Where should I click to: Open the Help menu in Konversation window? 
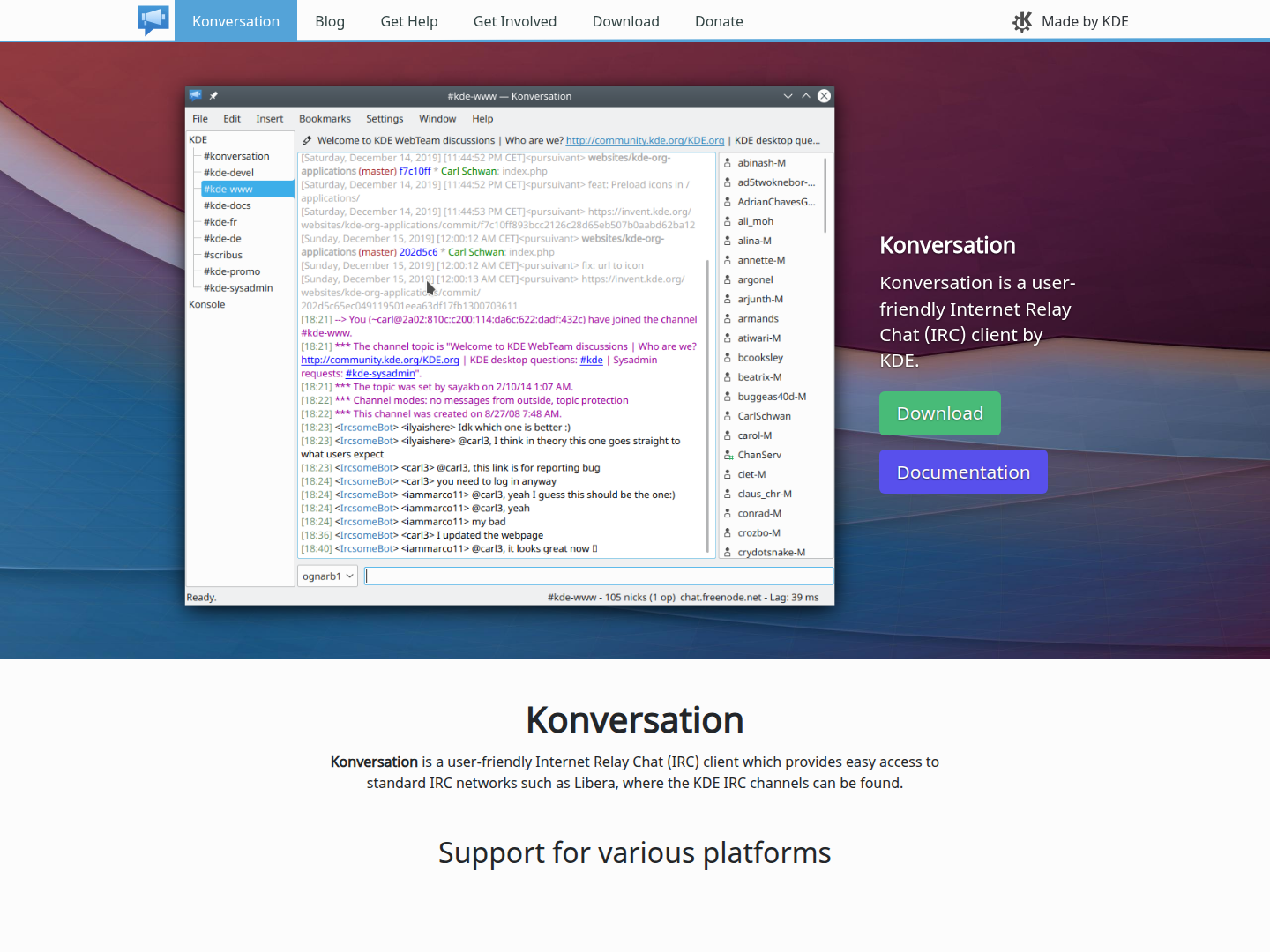482,119
